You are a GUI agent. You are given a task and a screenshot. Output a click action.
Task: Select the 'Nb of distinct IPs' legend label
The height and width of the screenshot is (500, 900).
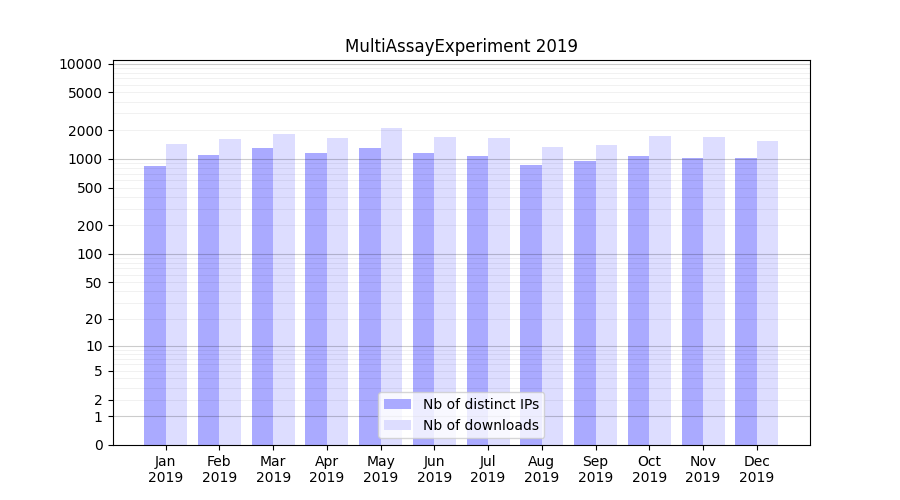pos(480,404)
